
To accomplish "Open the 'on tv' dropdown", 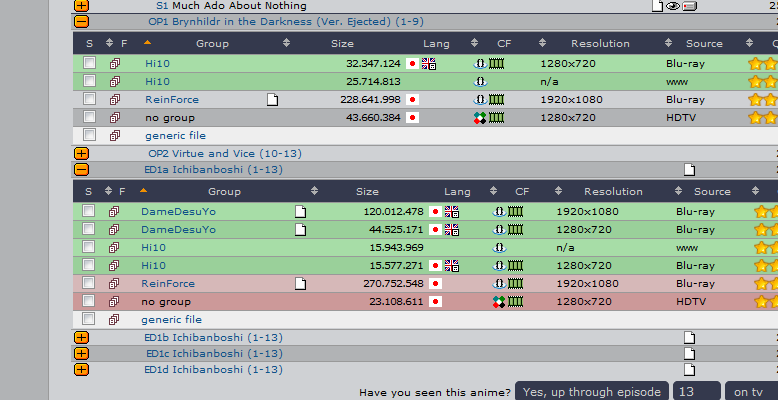I will [x=751, y=392].
